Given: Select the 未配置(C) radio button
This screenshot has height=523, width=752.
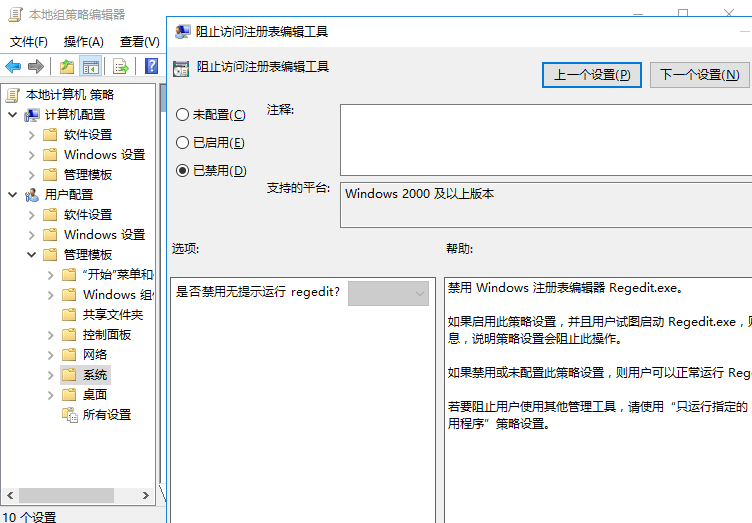Looking at the screenshot, I should (182, 115).
